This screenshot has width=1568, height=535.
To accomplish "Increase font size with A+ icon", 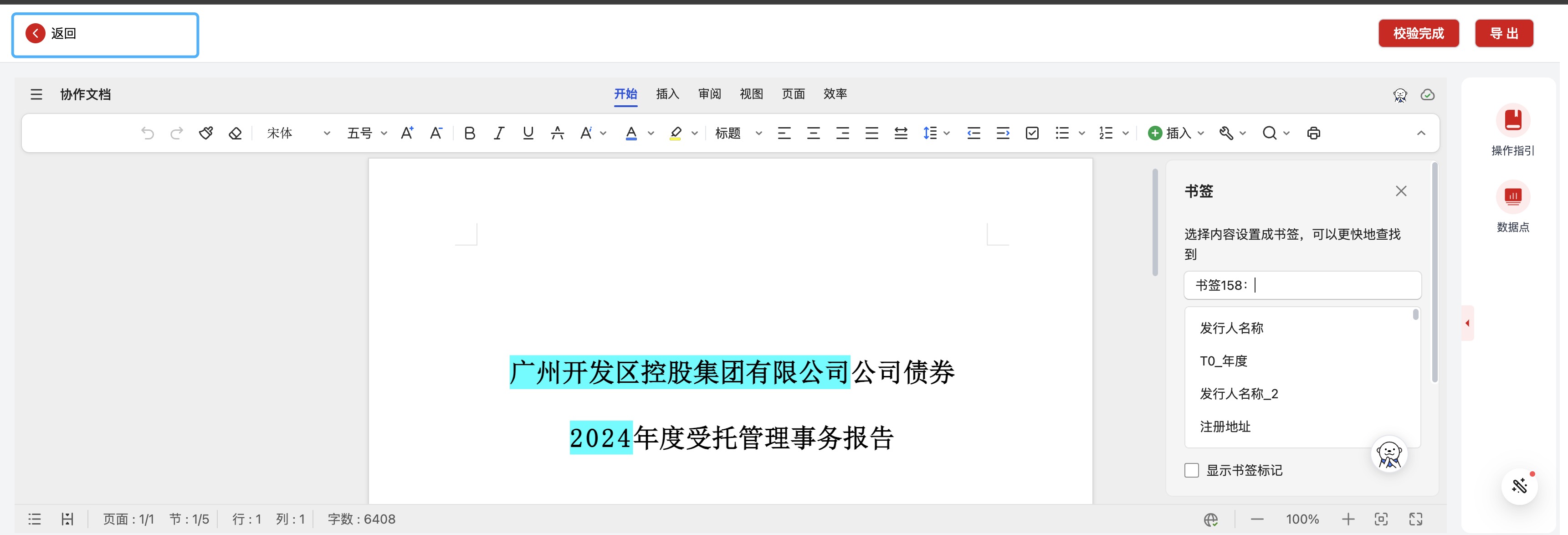I will [407, 133].
